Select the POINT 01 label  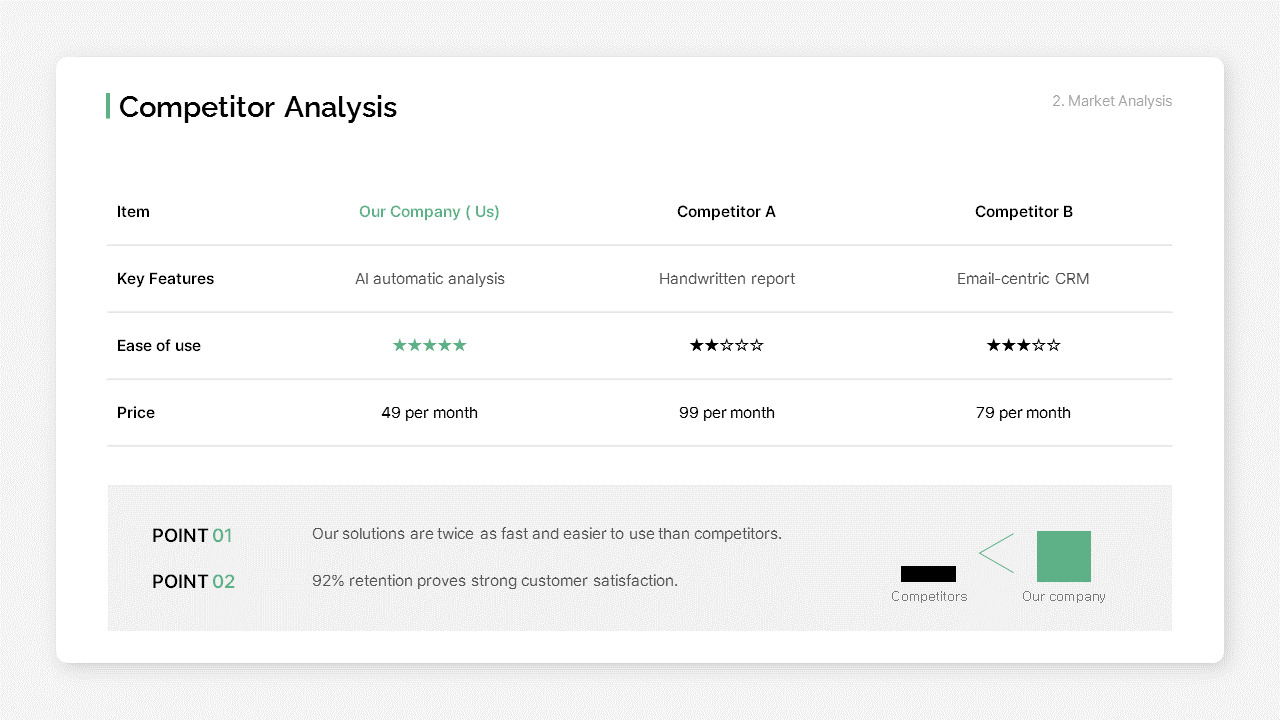(x=192, y=536)
